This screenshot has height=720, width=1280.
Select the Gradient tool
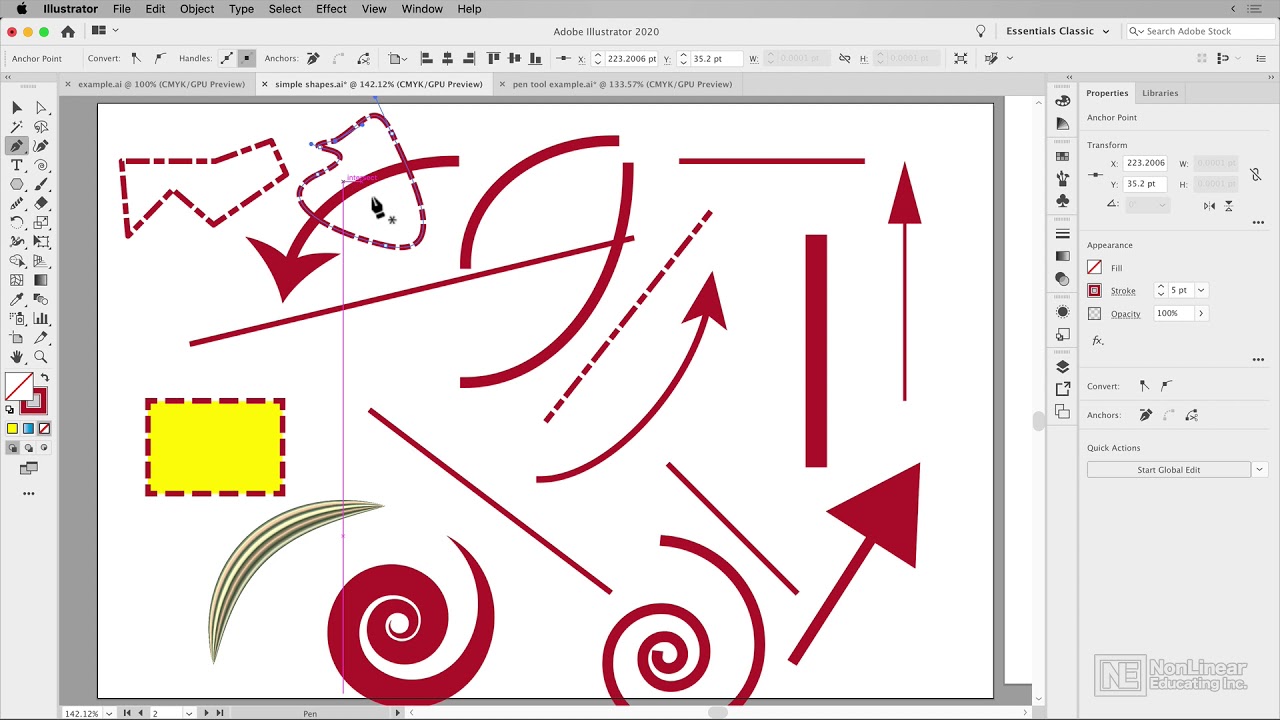pos(41,280)
